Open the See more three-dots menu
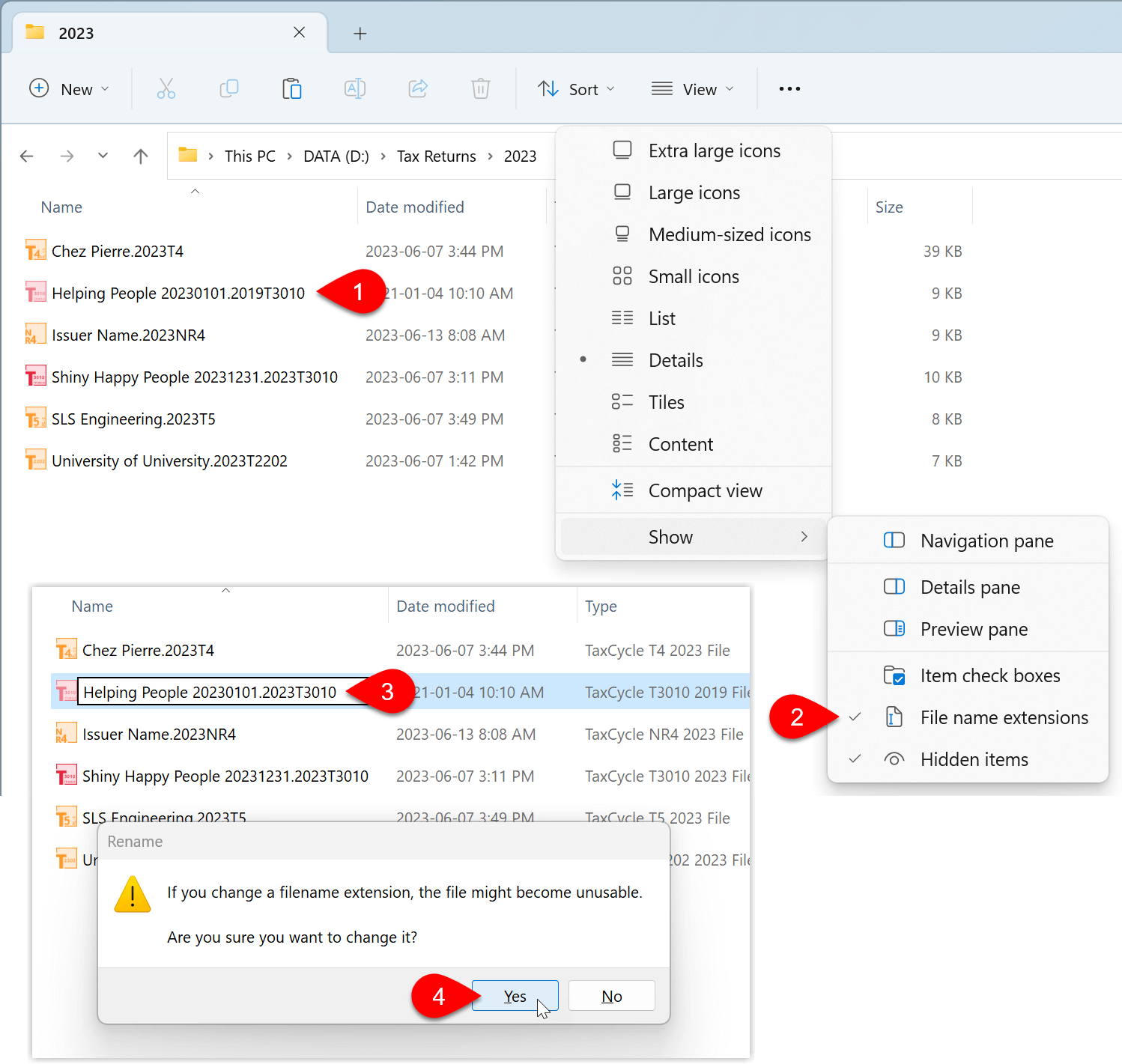 tap(789, 89)
